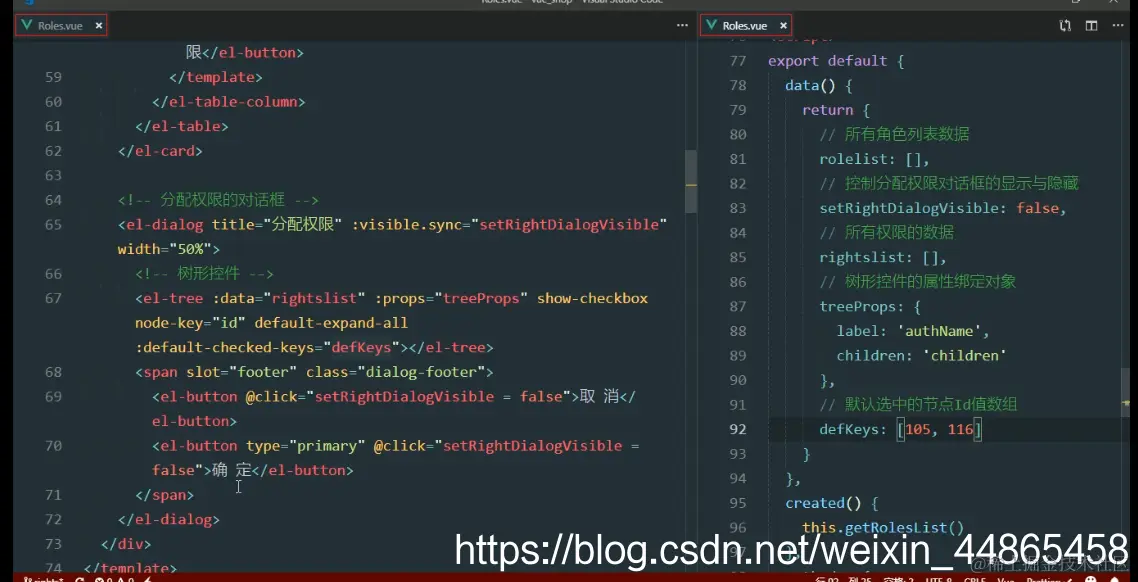Click the left editor's vertical scrollbar thumb
Image resolution: width=1138 pixels, height=582 pixels.
(691, 181)
